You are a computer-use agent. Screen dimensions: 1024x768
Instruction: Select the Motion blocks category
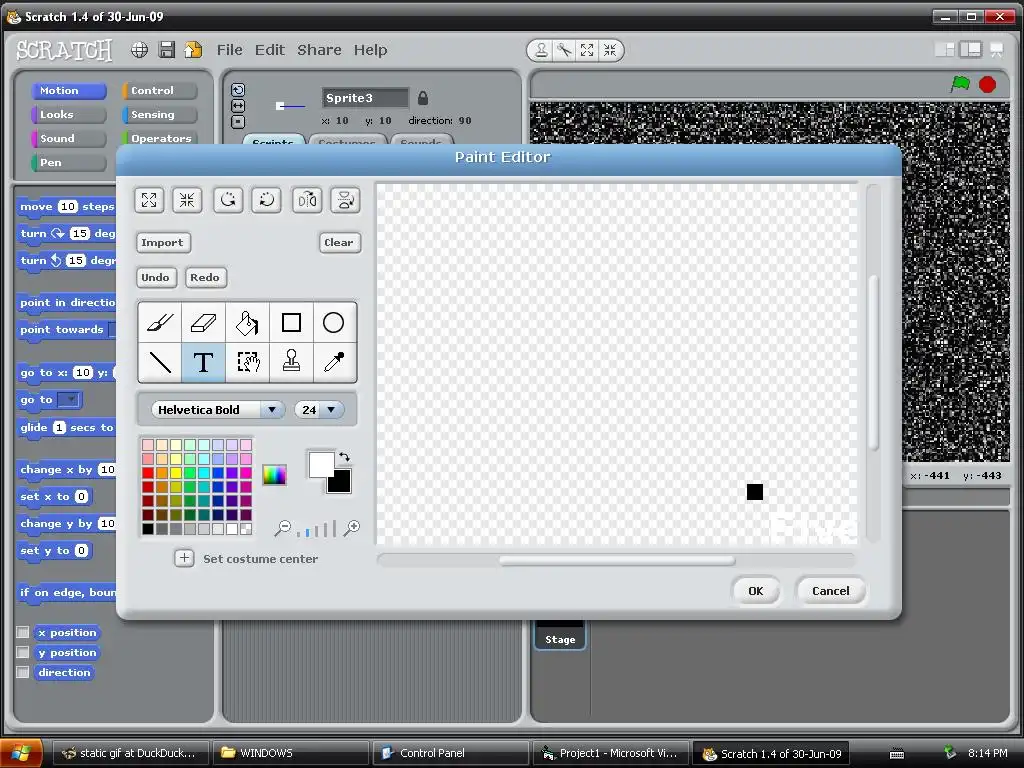(69, 91)
